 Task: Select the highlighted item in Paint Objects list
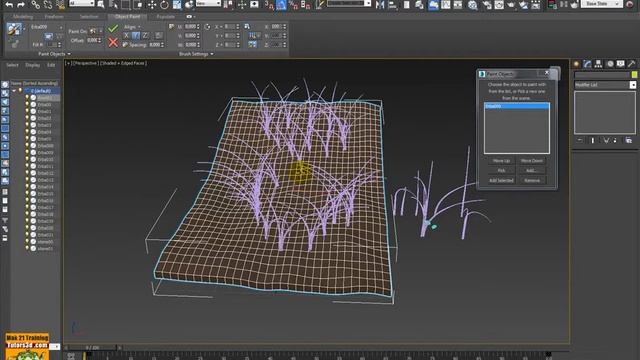517,106
